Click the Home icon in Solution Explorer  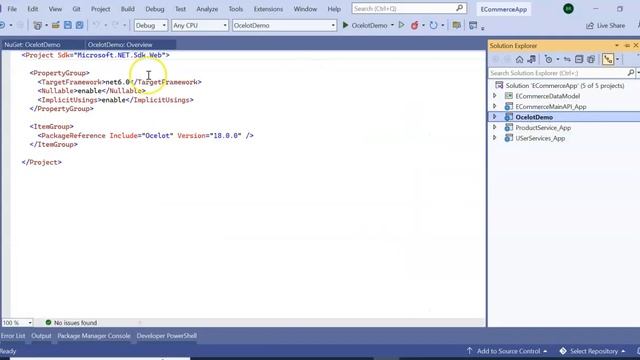tap(519, 60)
